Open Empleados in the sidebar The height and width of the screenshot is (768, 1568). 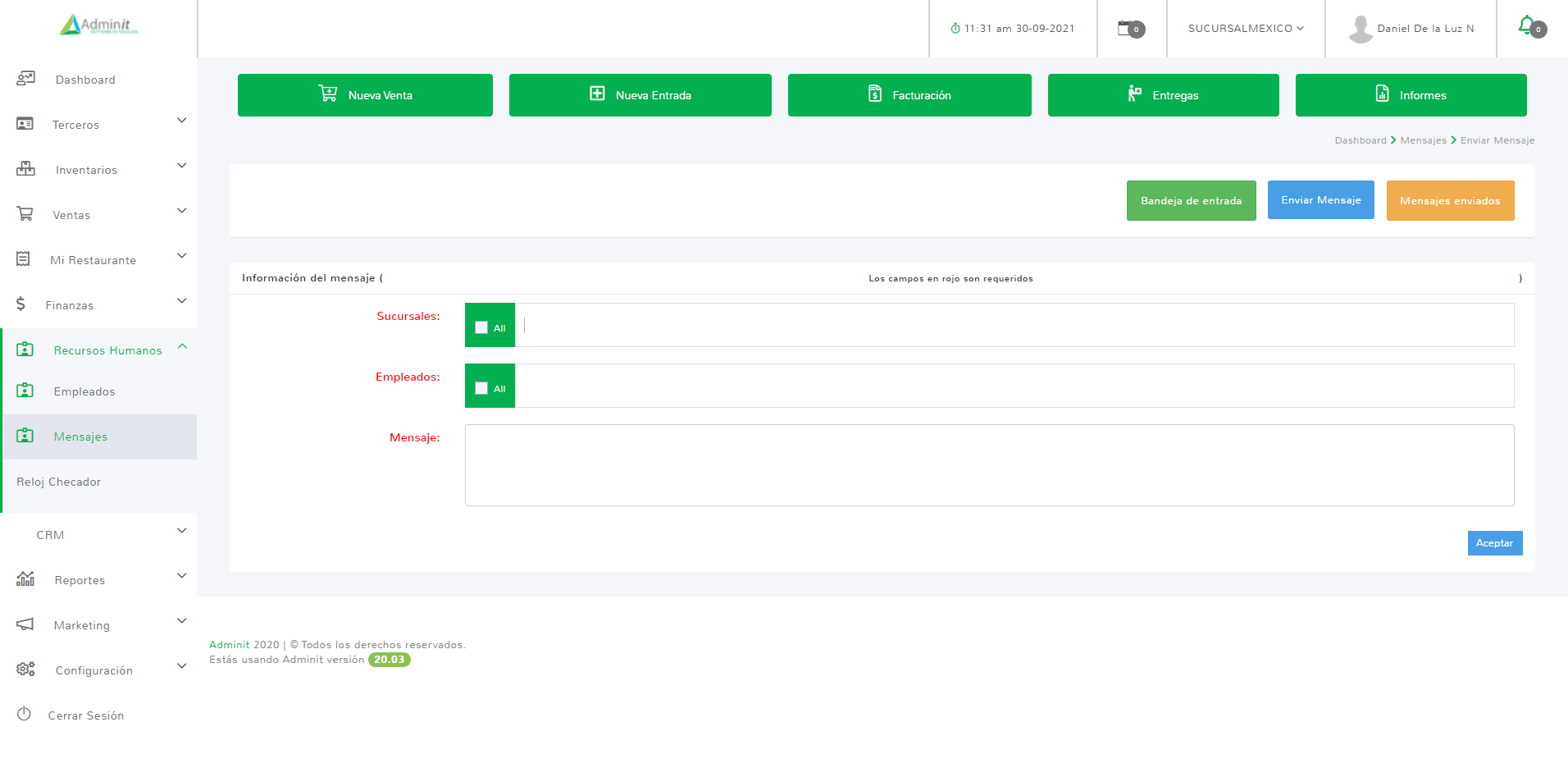point(84,391)
